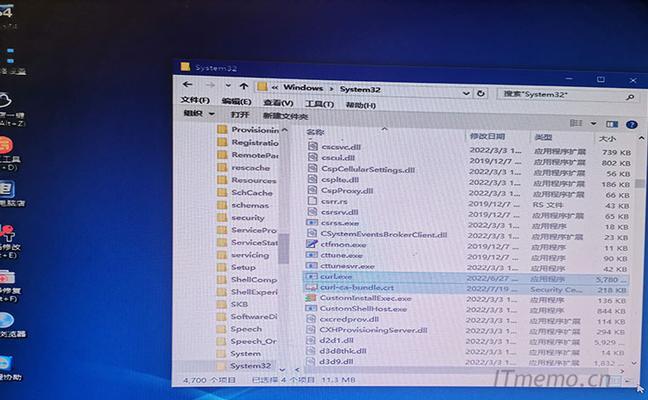Screen dimensions: 648x400
Task: Open the 查看(V) menu
Action: coord(278,103)
